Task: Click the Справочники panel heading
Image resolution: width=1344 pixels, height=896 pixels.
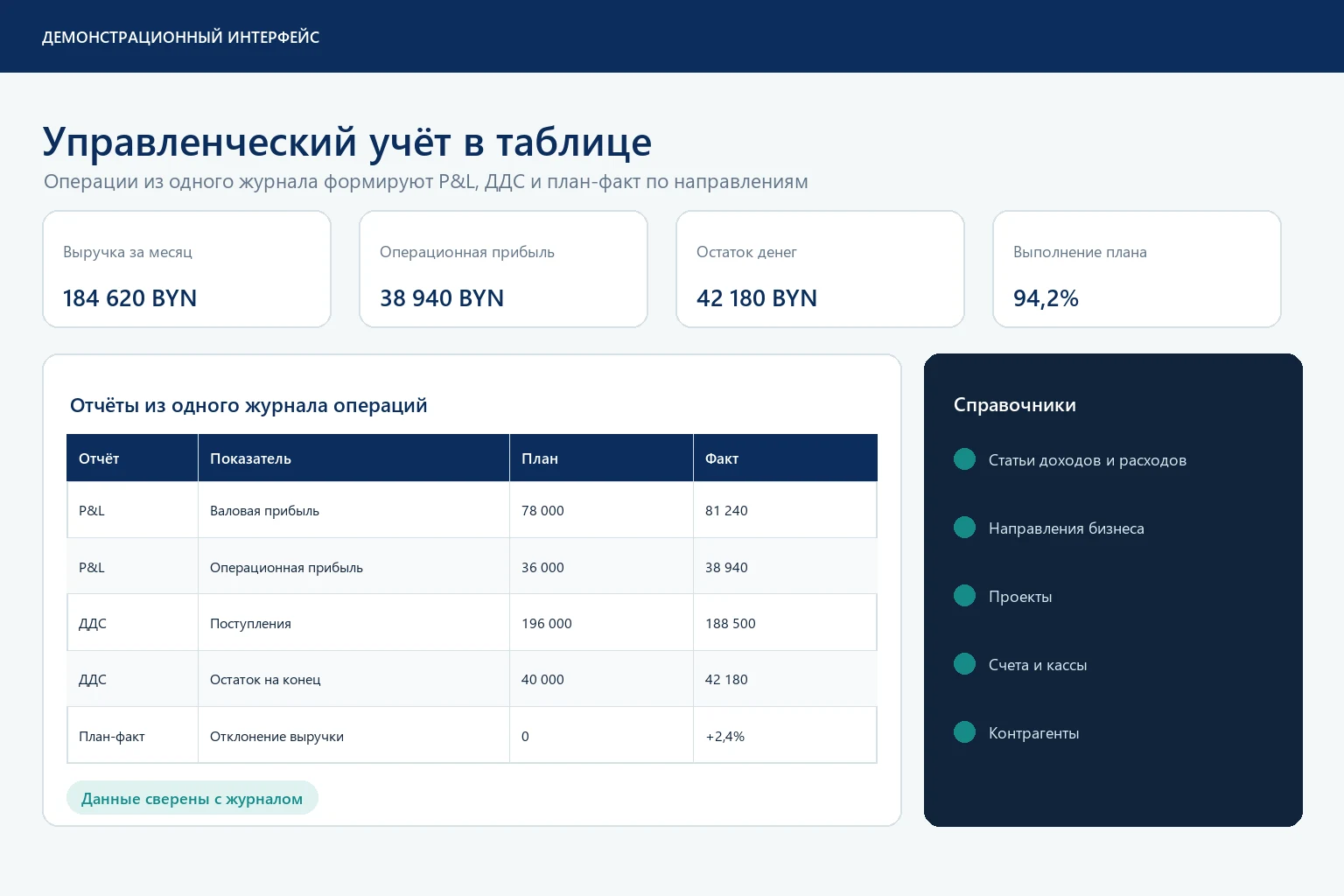Action: click(1015, 405)
